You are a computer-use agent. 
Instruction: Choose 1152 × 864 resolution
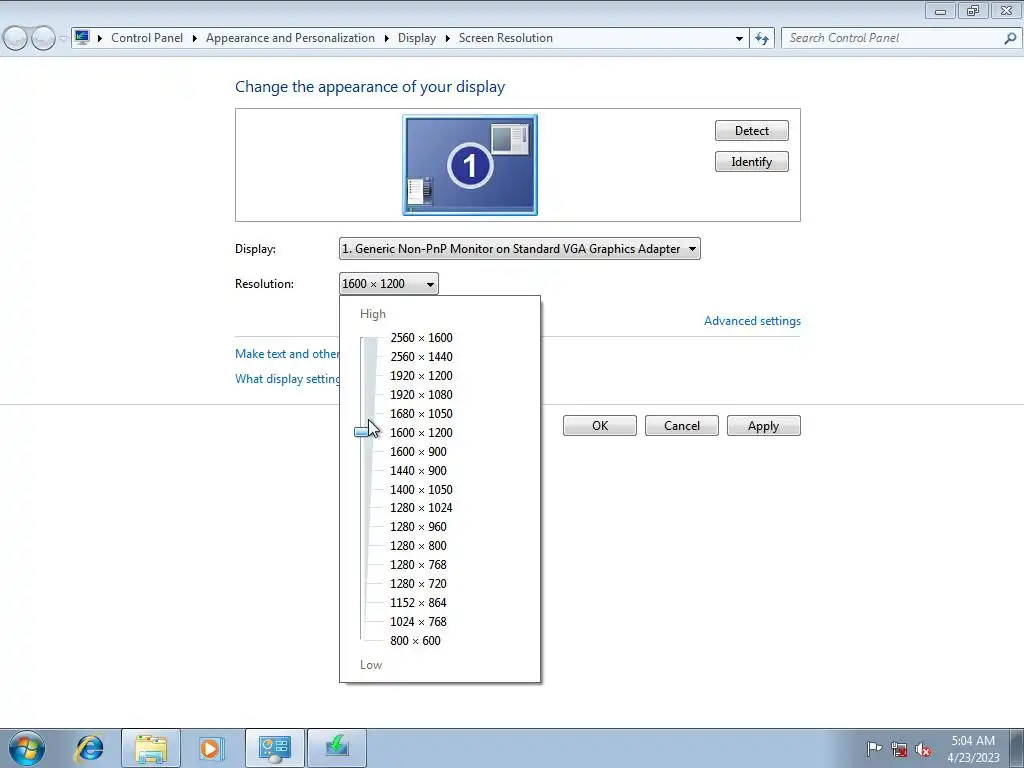[418, 602]
